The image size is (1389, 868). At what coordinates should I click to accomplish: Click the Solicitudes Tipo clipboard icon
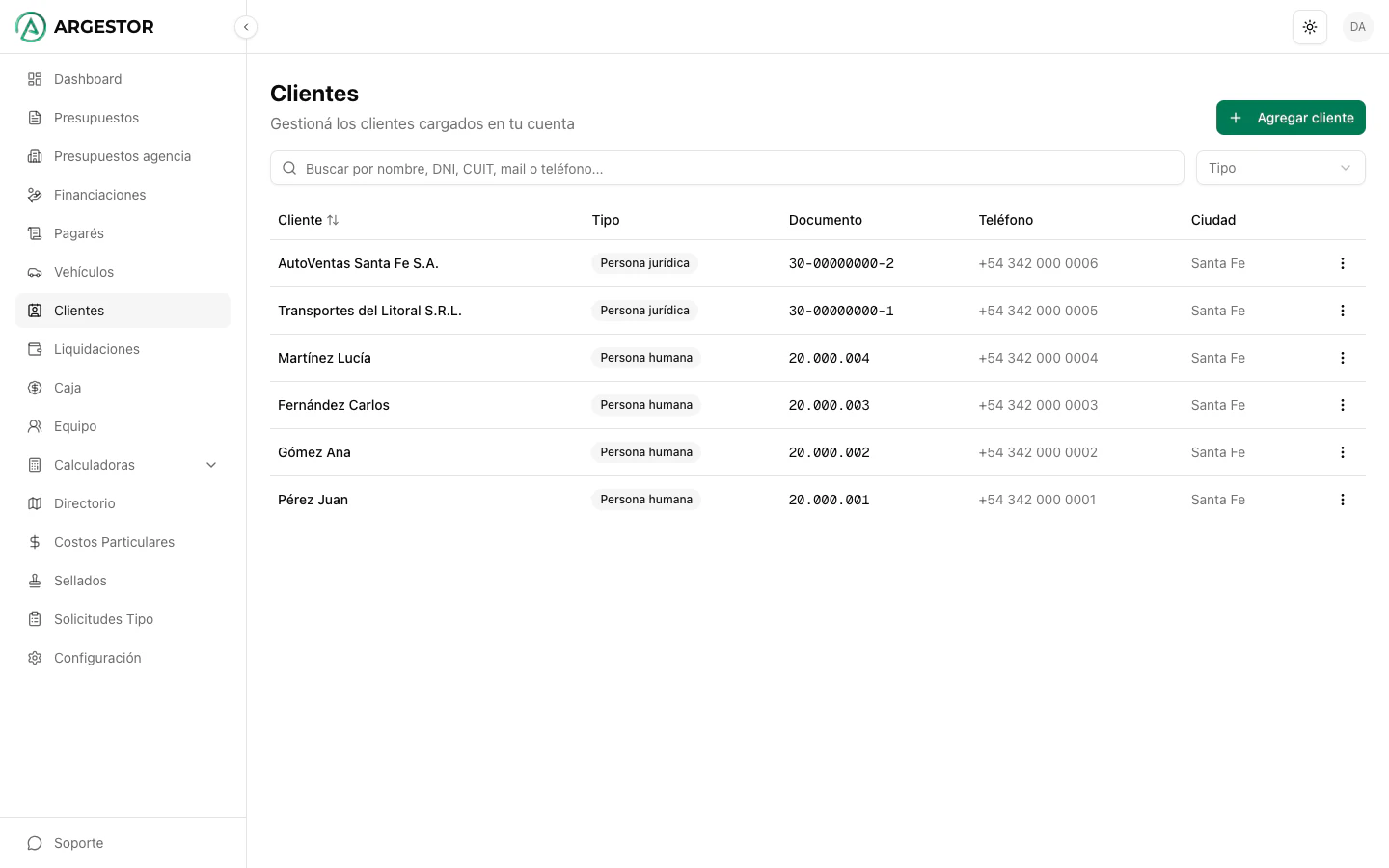35,619
